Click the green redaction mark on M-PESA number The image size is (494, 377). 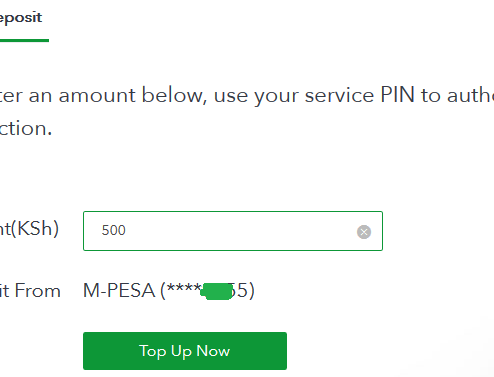(217, 291)
